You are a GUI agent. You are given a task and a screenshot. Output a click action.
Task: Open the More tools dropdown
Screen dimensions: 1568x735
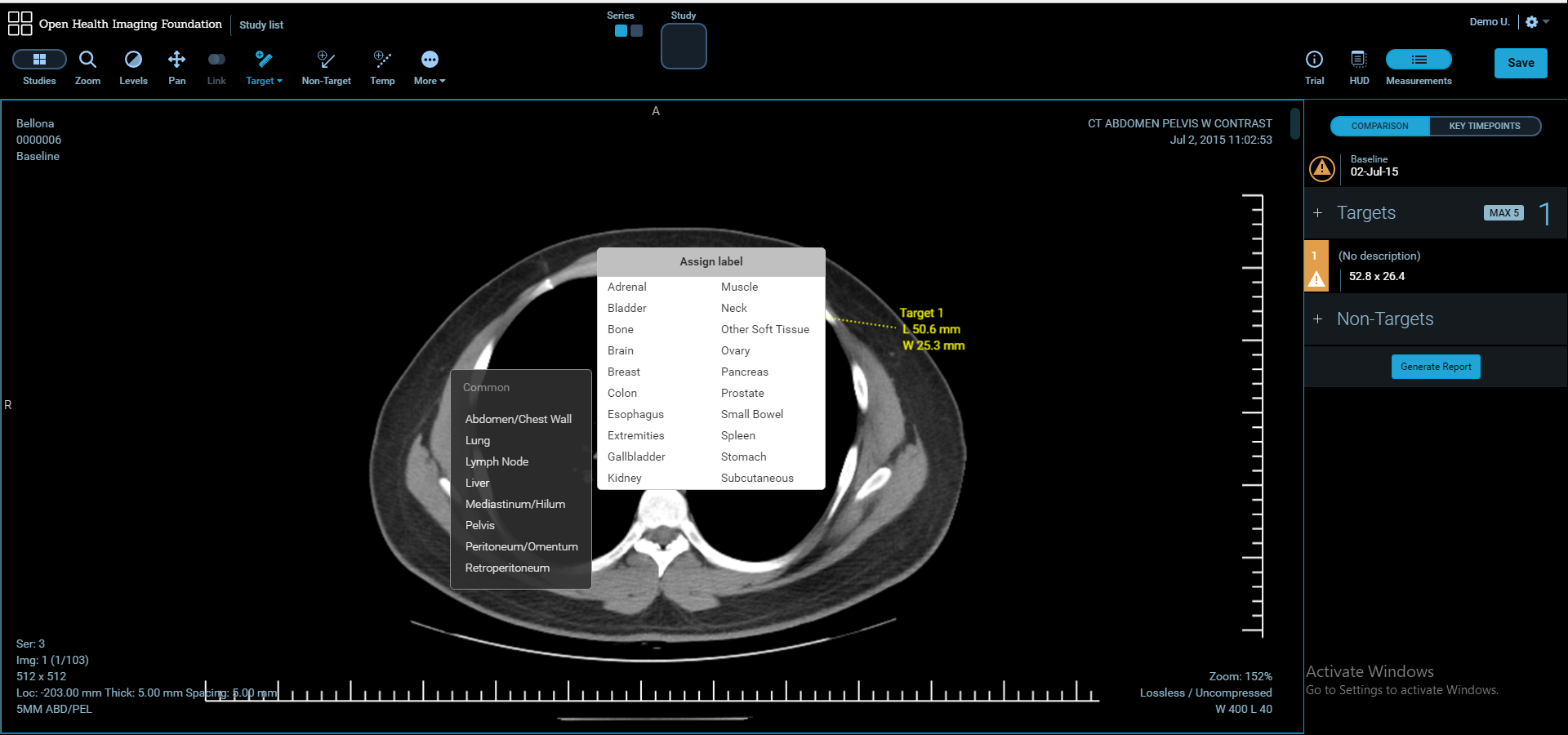pos(430,67)
